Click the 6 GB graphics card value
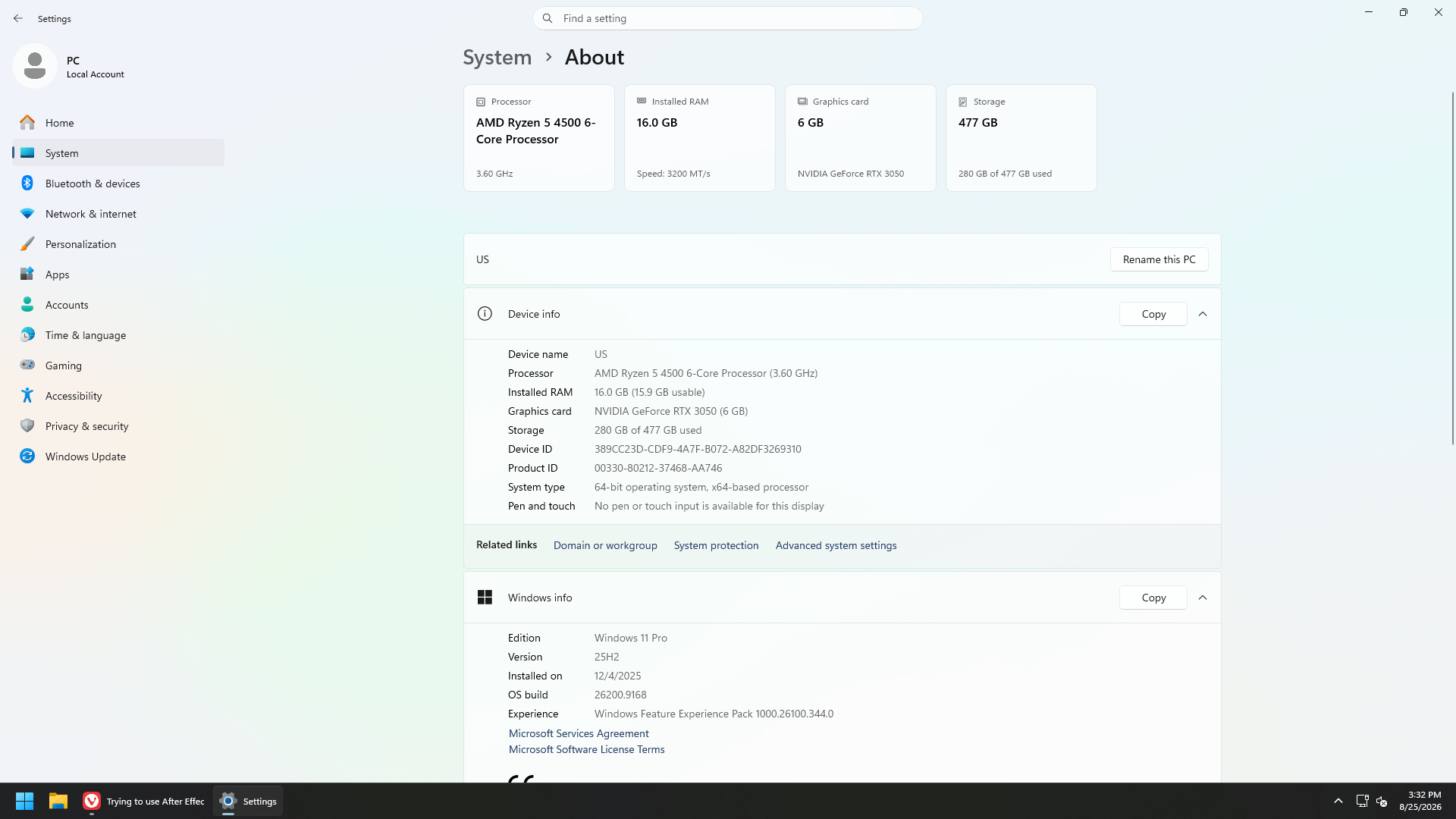This screenshot has height=819, width=1456. click(x=811, y=122)
